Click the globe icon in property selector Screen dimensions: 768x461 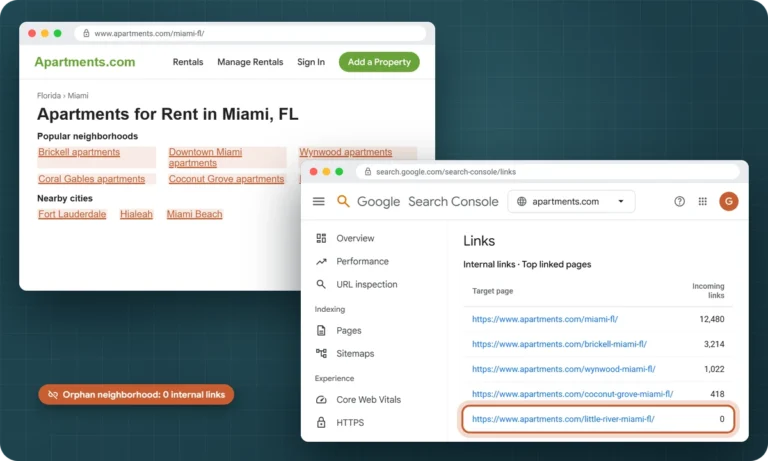[x=522, y=201]
